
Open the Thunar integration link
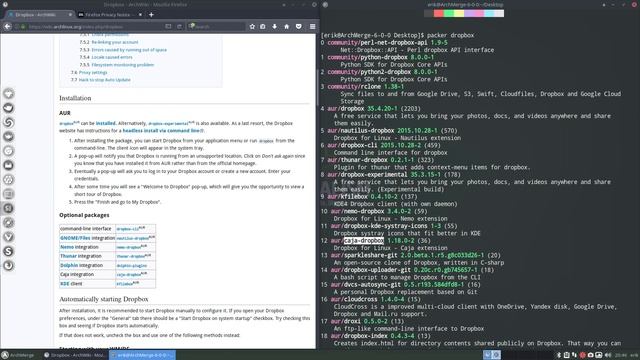[69, 256]
